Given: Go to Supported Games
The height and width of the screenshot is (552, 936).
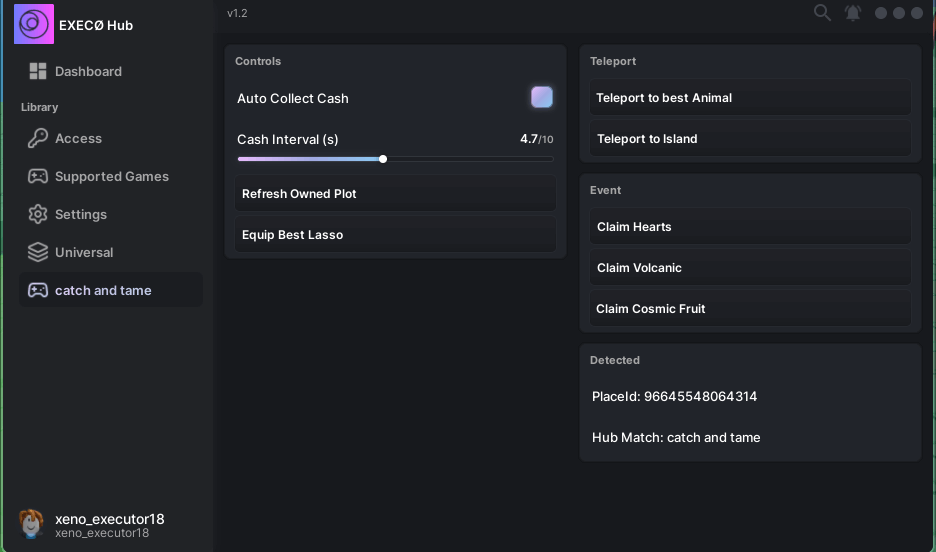Looking at the screenshot, I should tap(111, 176).
